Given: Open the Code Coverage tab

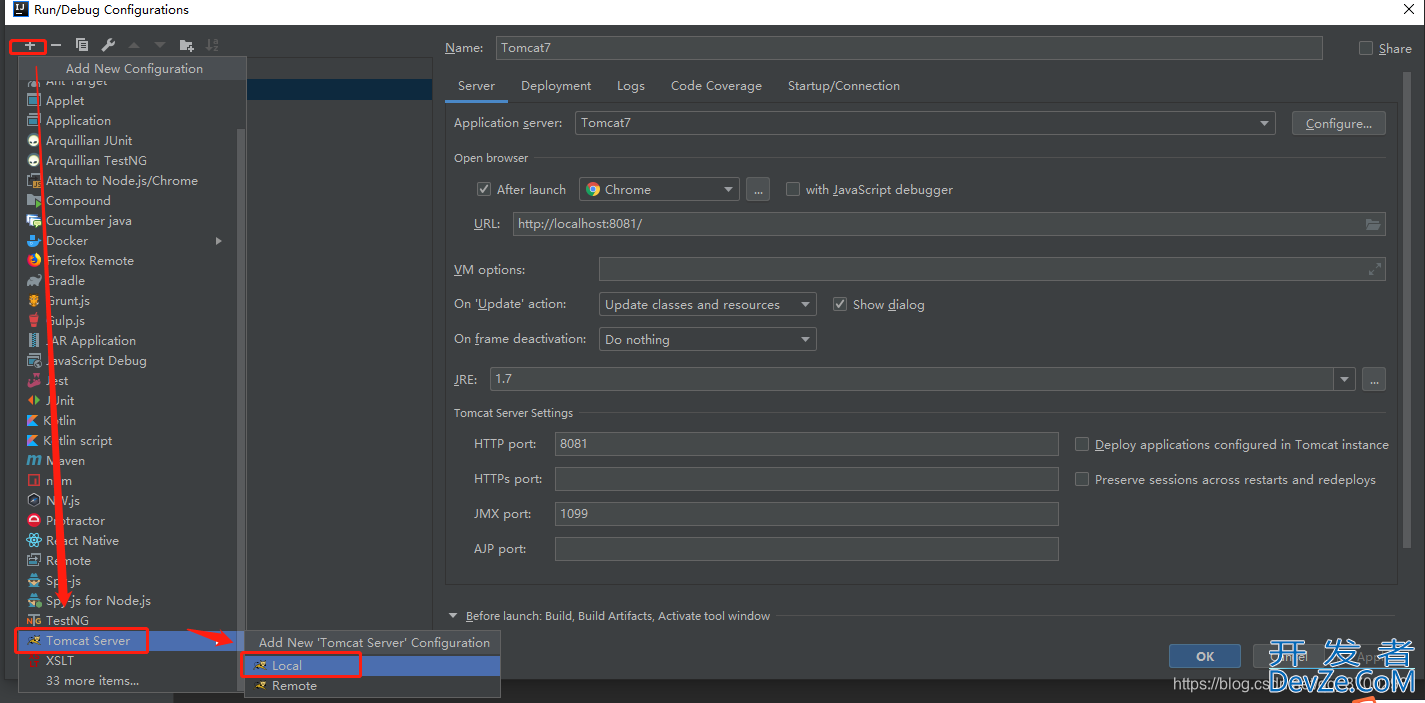Looking at the screenshot, I should (716, 86).
